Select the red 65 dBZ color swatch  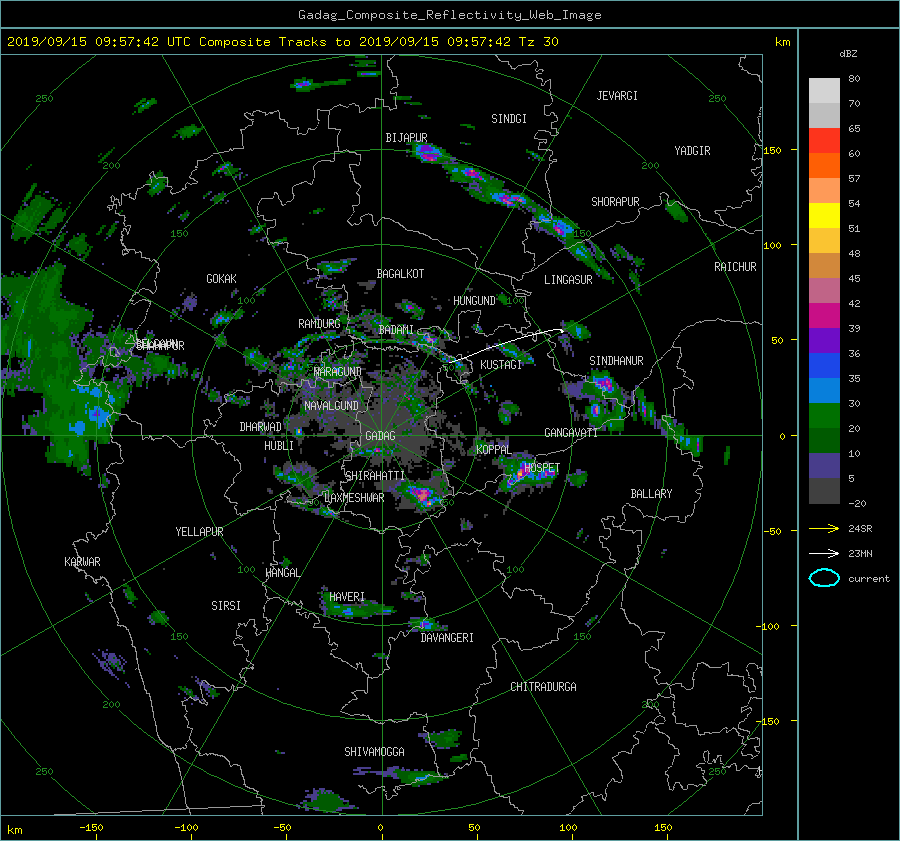point(824,141)
